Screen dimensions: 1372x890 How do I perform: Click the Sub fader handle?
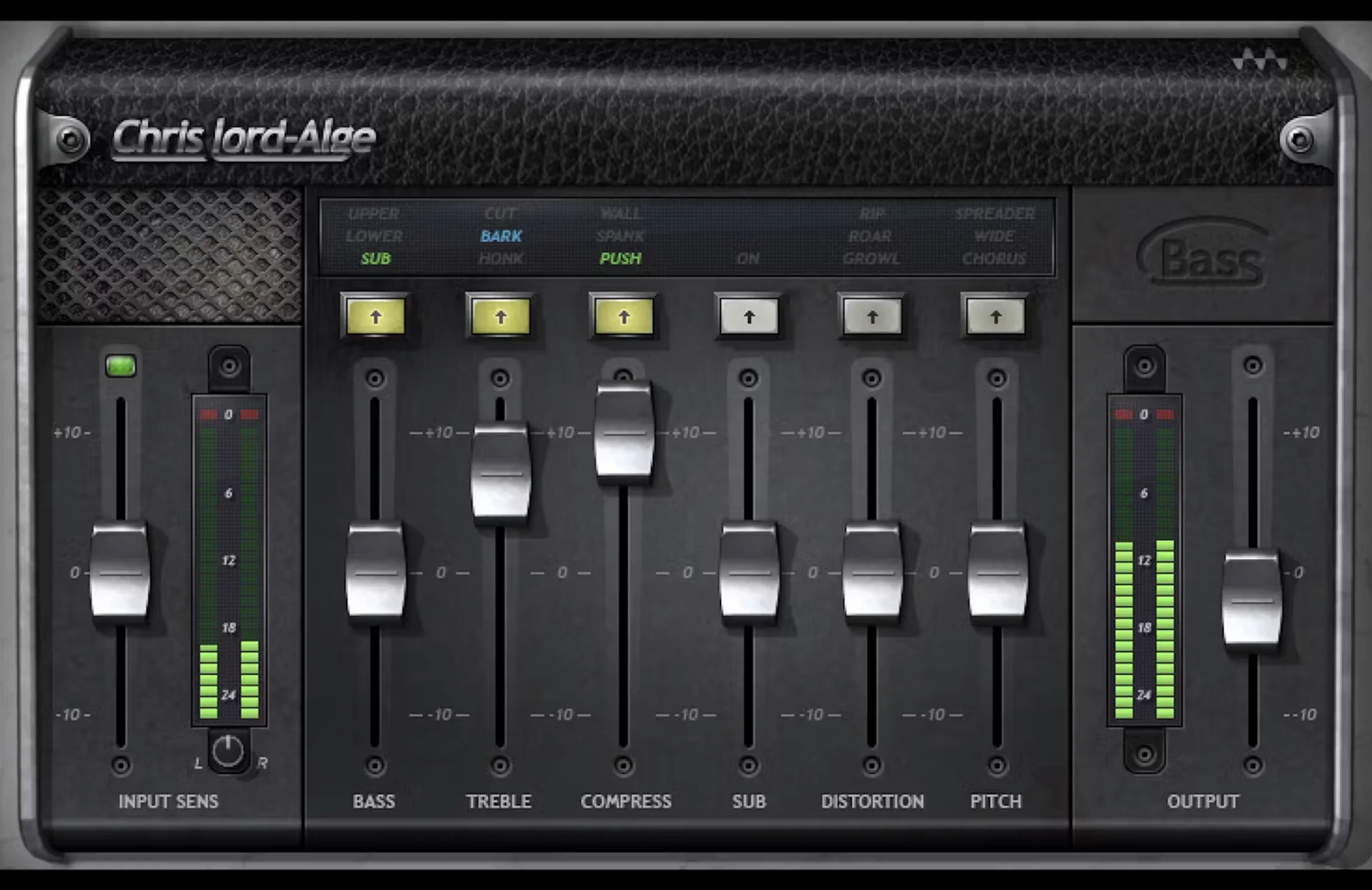point(749,572)
